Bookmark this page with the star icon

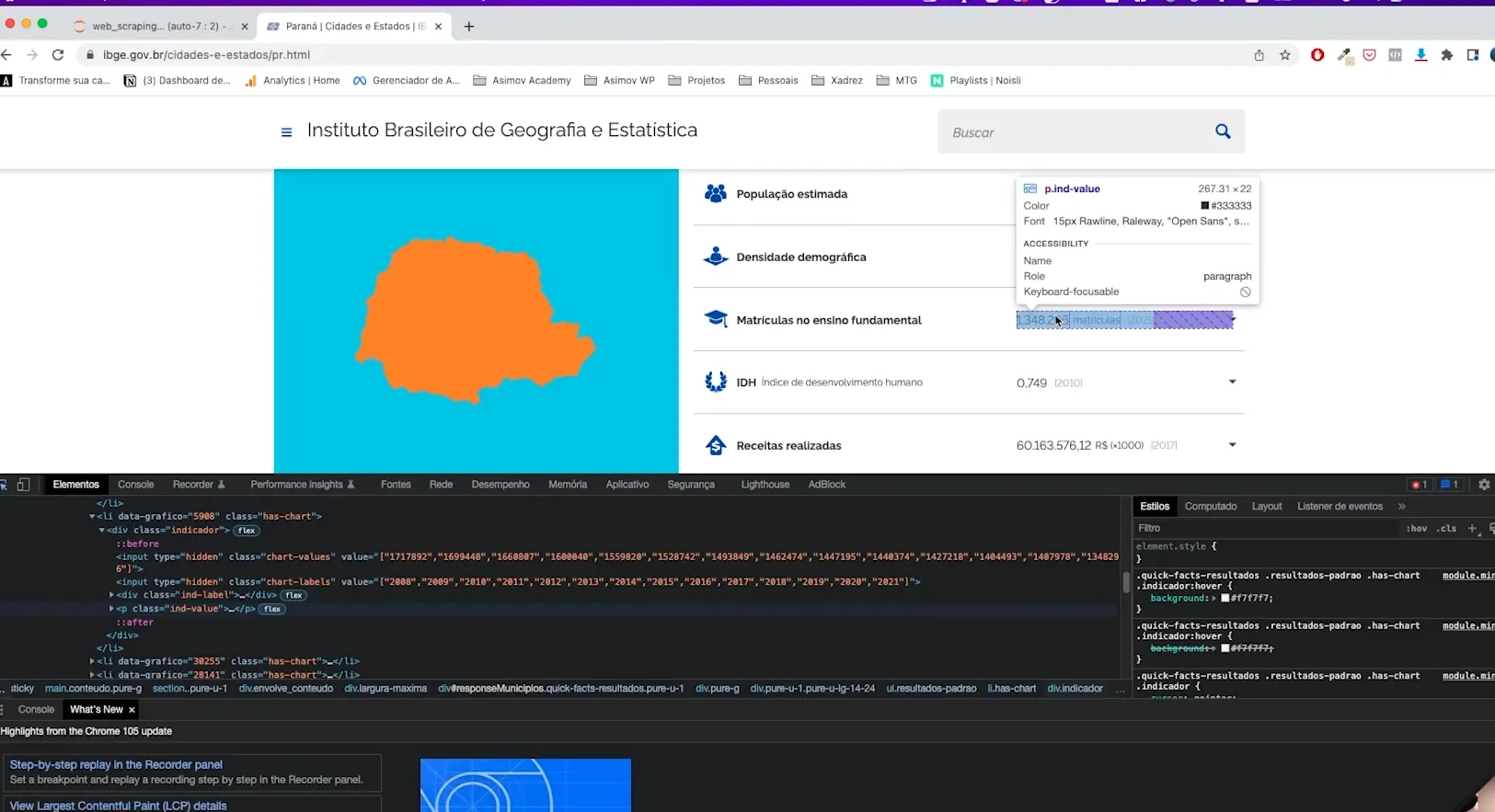pos(1285,55)
